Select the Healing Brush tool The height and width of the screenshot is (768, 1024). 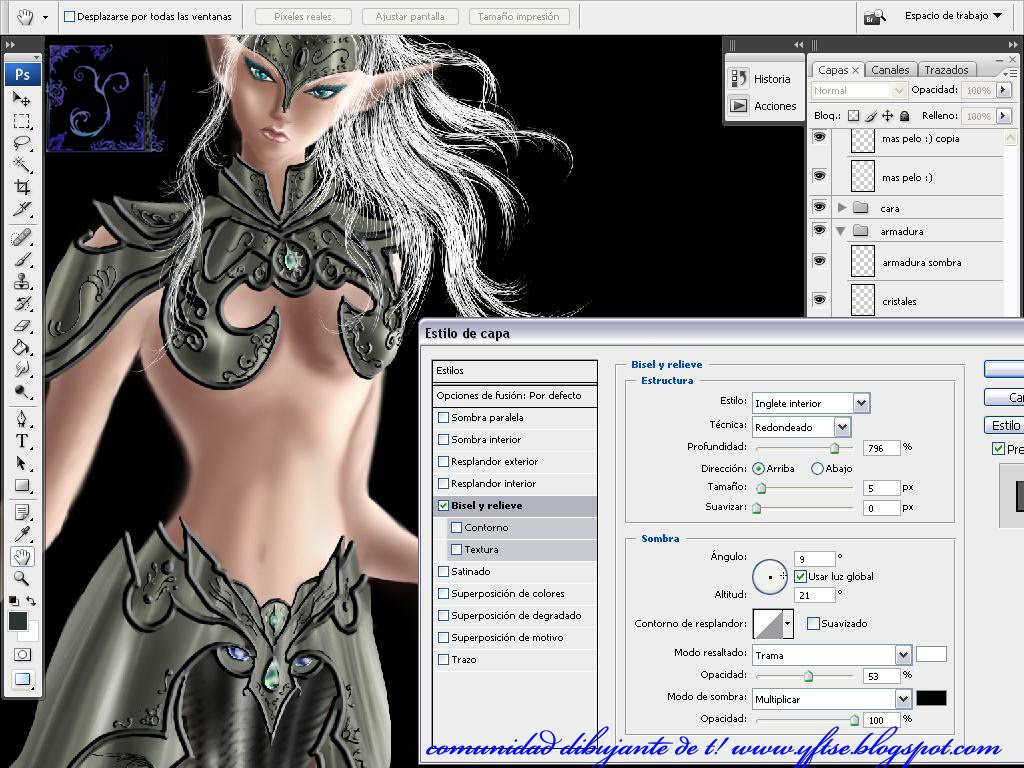[x=22, y=236]
